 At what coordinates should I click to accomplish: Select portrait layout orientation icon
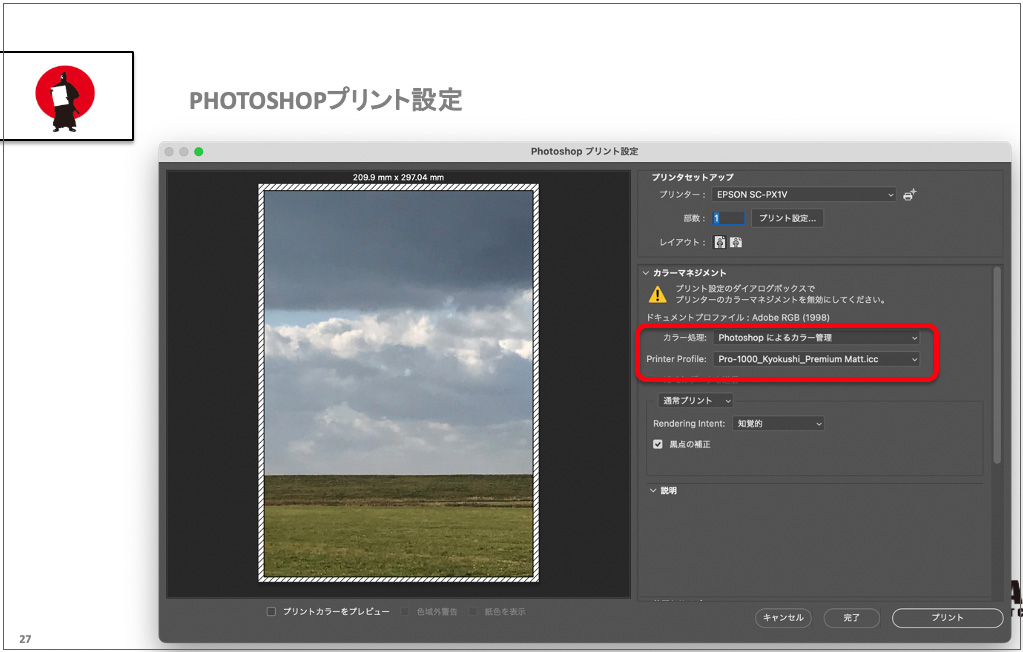point(720,242)
